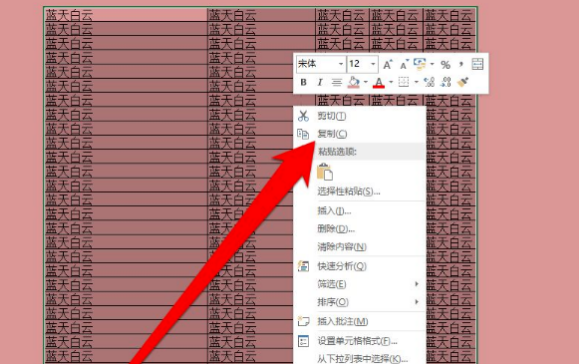Expand the borders dropdown arrow
581x364 pixels.
tap(416, 82)
